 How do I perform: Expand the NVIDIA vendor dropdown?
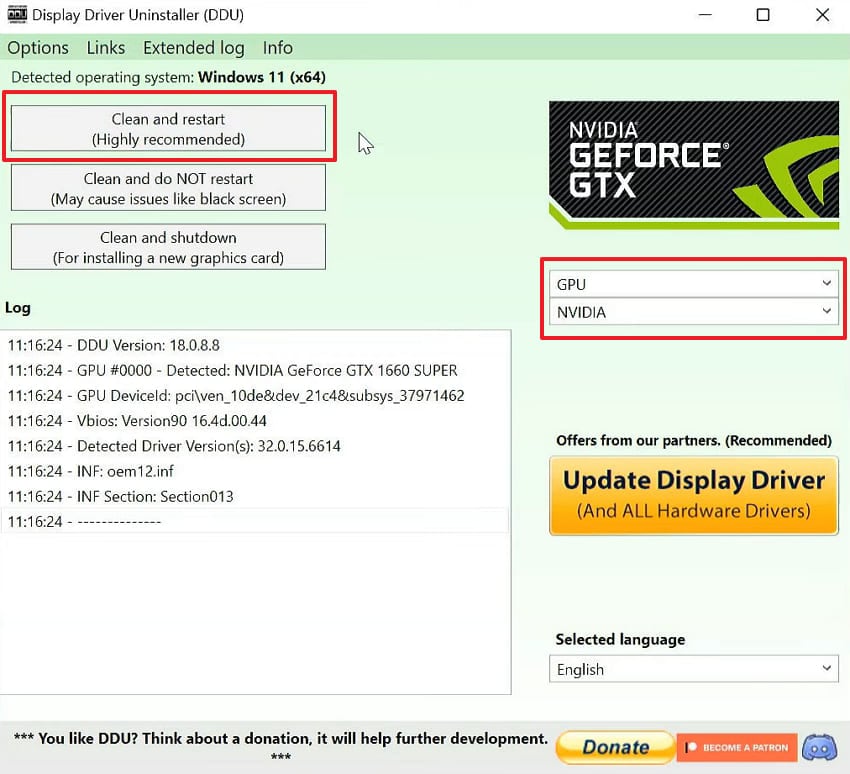pos(693,312)
